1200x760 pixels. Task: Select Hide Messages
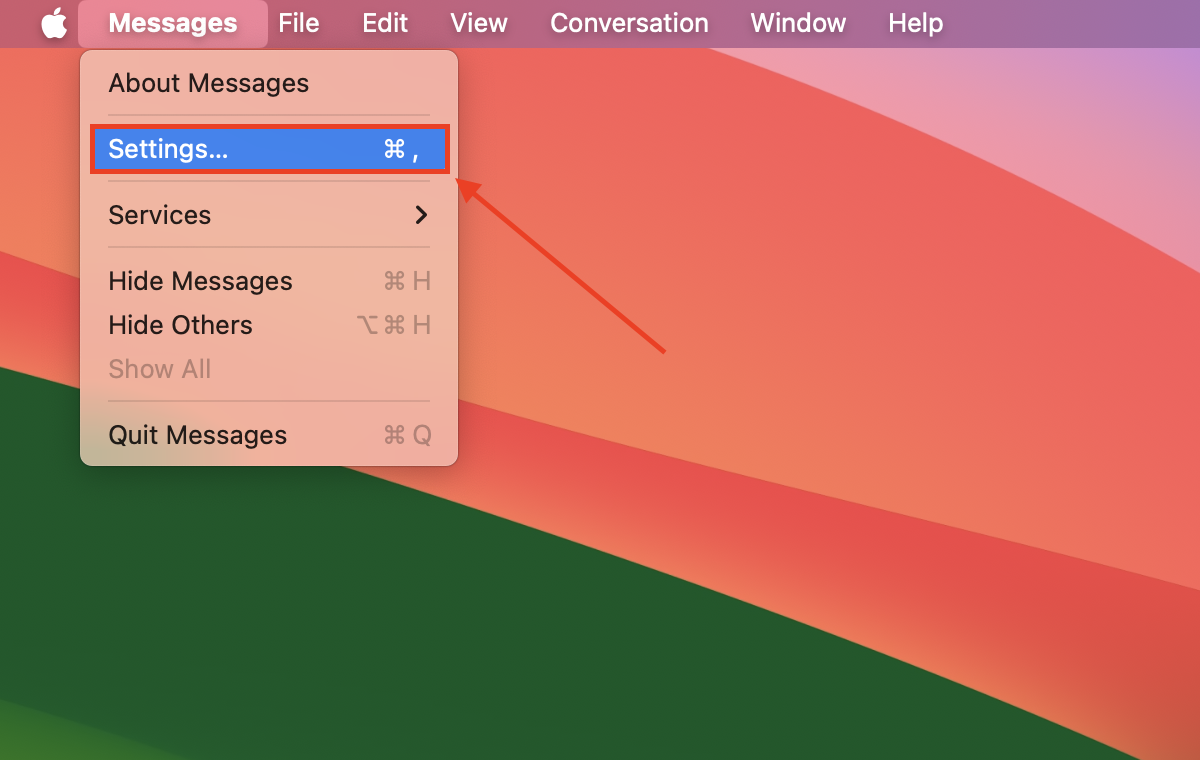200,281
